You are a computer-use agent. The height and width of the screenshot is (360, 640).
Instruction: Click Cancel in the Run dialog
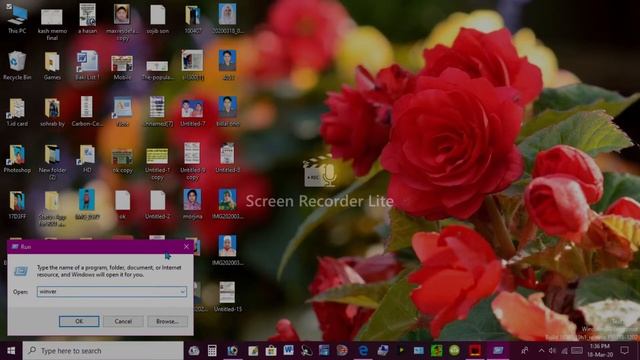pos(123,321)
